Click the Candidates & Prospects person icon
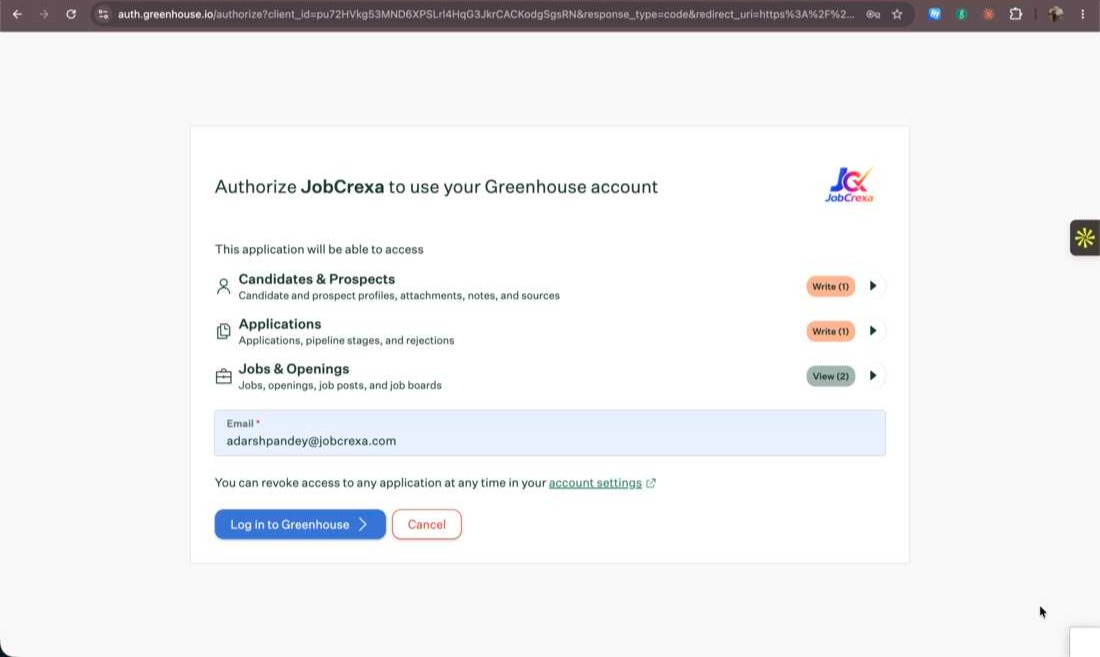Viewport: 1100px width, 657px height. click(x=223, y=286)
